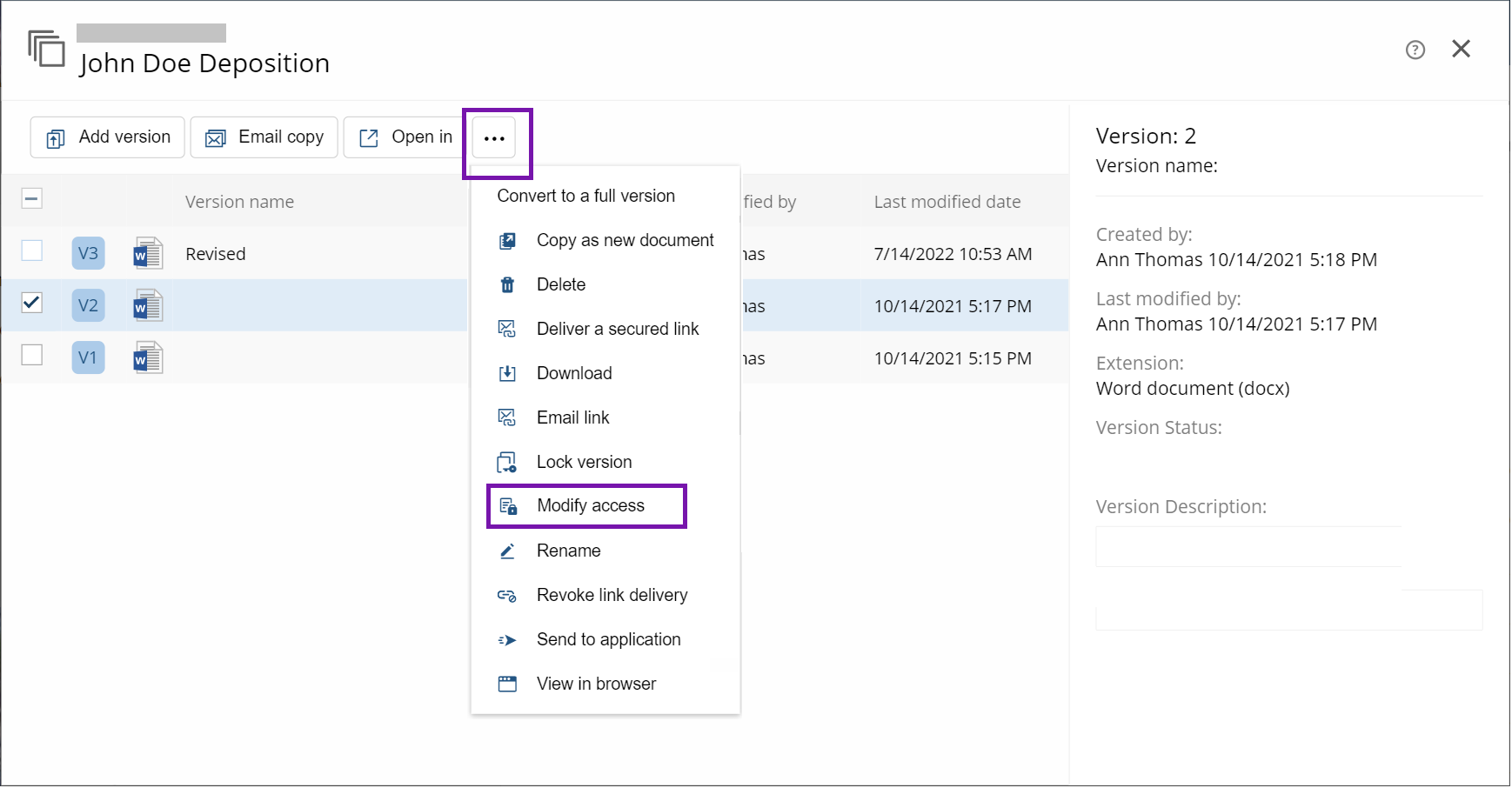Select Convert to a full version

[585, 196]
